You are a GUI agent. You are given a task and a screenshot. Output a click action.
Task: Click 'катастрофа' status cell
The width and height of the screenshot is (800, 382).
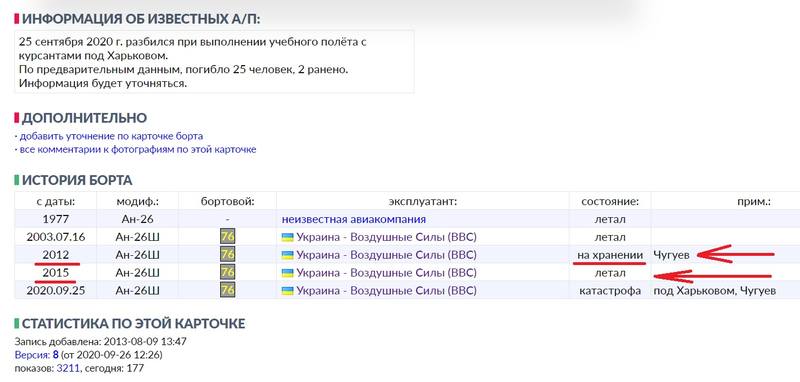[610, 291]
